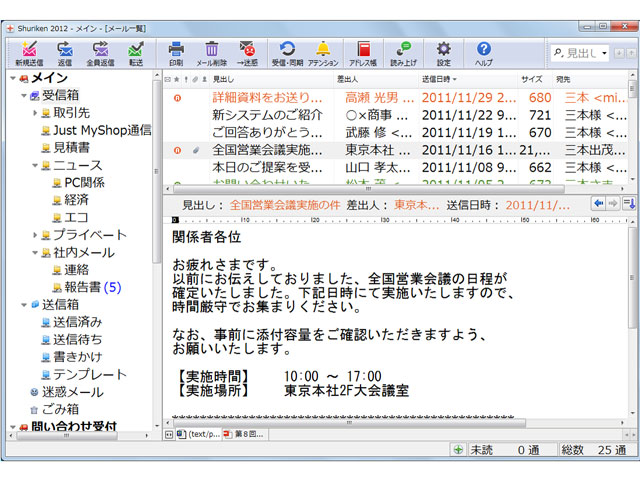Open the 経済 news folder

point(71,200)
